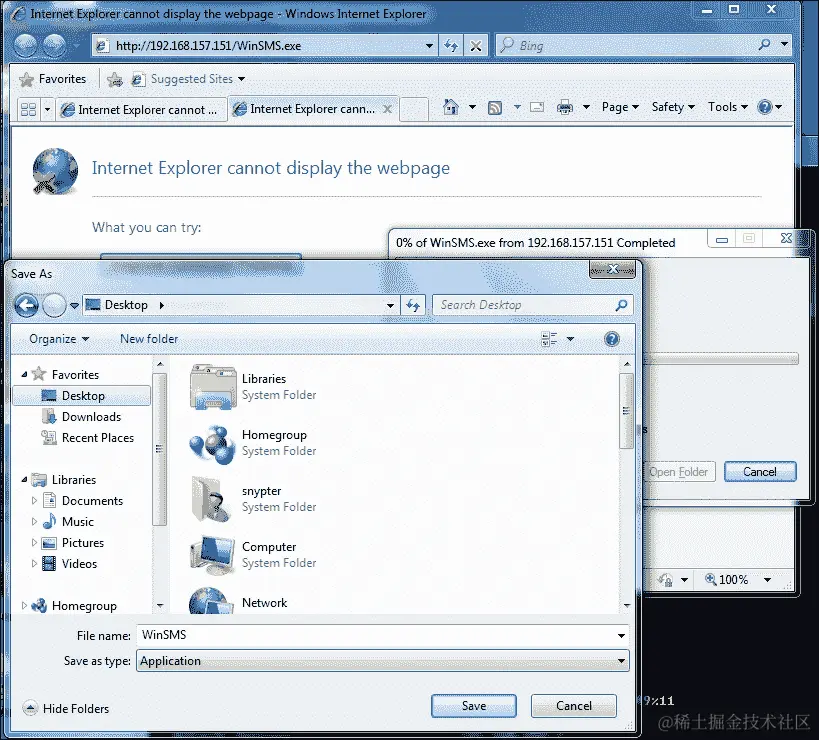Collapse Libraries tree node in sidebar
819x740 pixels.
click(24, 479)
